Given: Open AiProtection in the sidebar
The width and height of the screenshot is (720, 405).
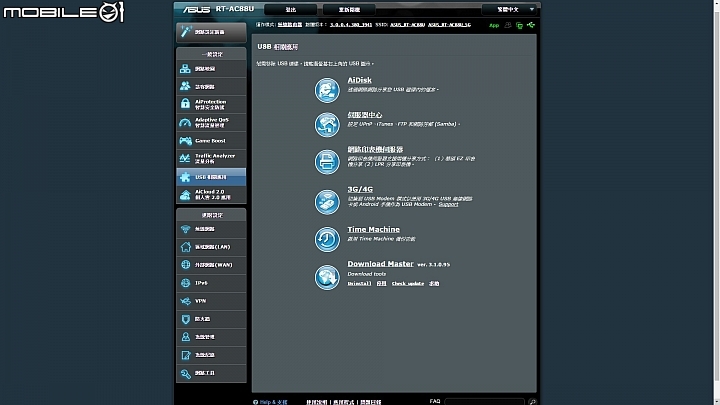Looking at the screenshot, I should click(211, 105).
